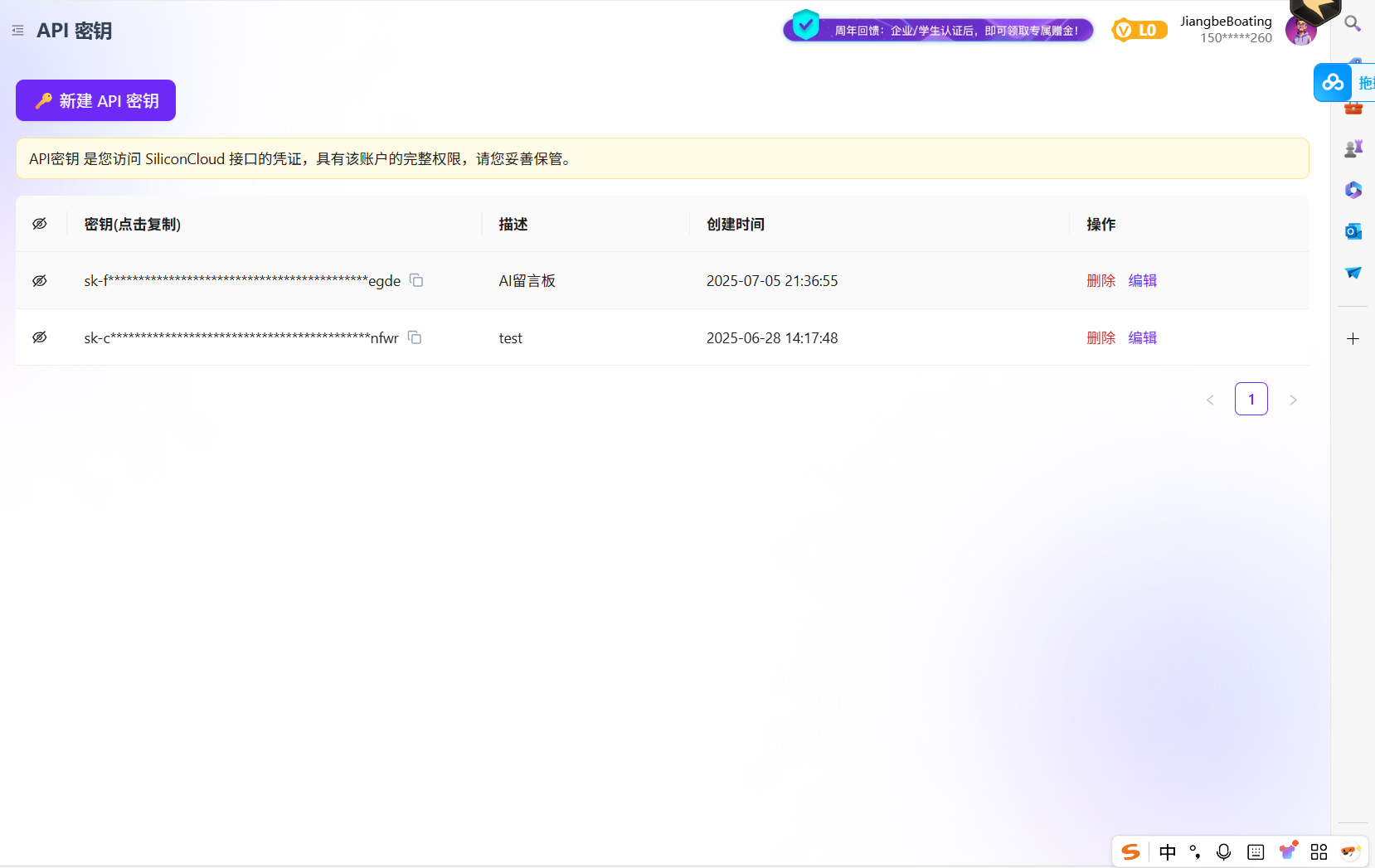Open the on-screen soft keyboard icon
Image resolution: width=1375 pixels, height=868 pixels.
(1256, 851)
